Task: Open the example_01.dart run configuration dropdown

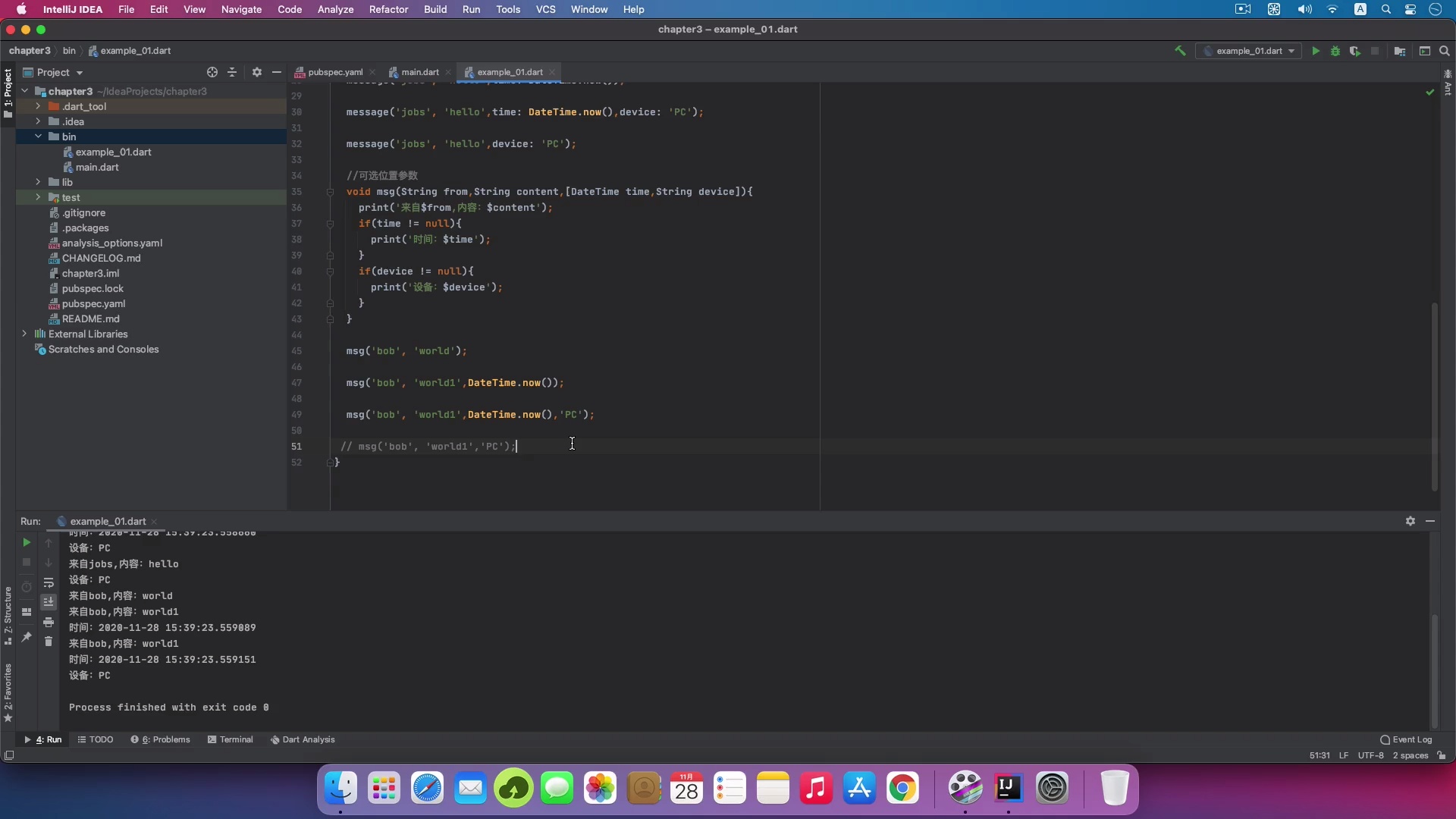Action: click(x=1249, y=51)
